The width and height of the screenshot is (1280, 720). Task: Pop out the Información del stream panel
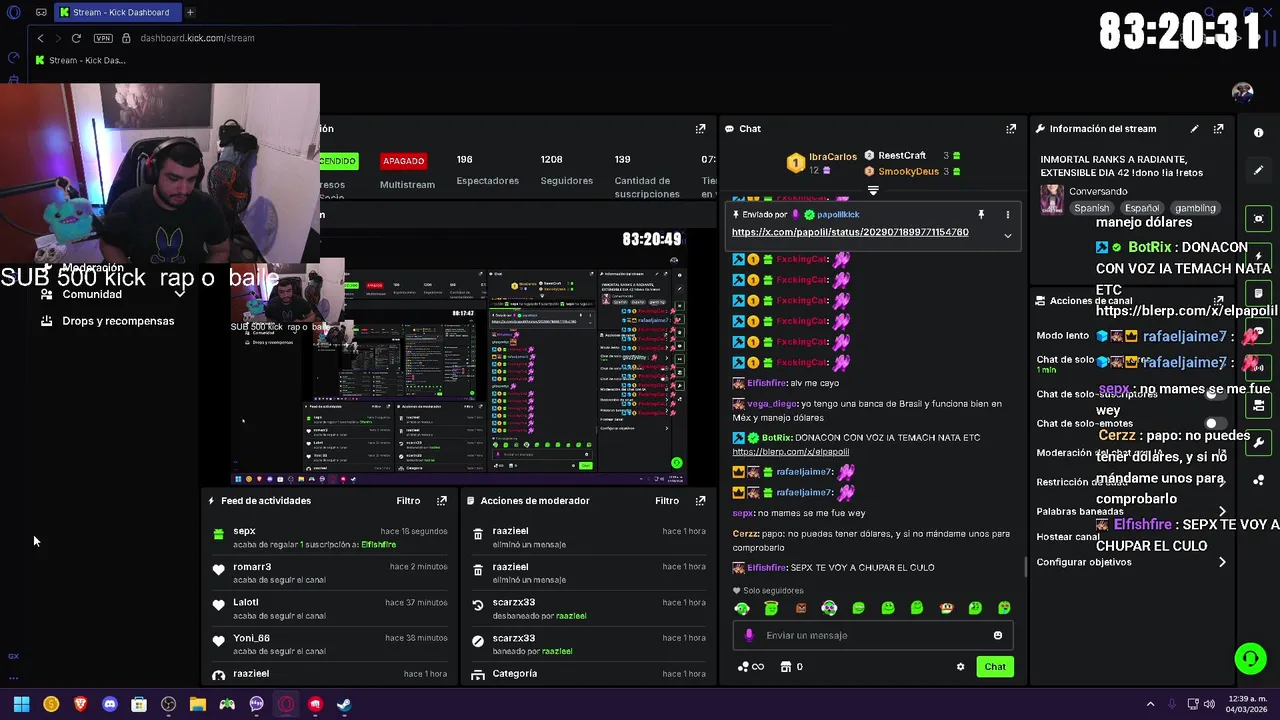tap(1218, 129)
